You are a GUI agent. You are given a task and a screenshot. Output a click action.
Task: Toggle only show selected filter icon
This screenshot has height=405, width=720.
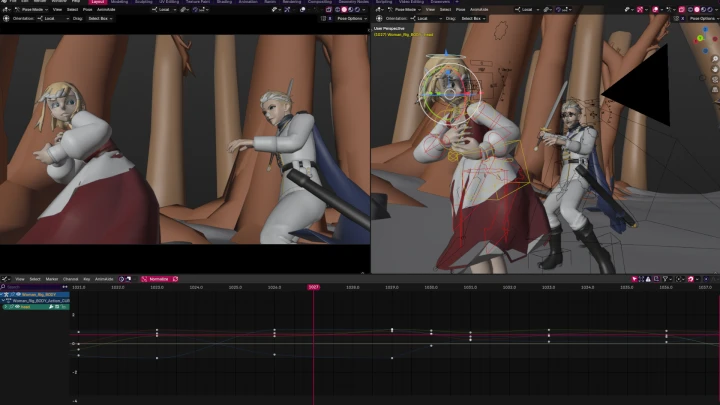tap(634, 279)
